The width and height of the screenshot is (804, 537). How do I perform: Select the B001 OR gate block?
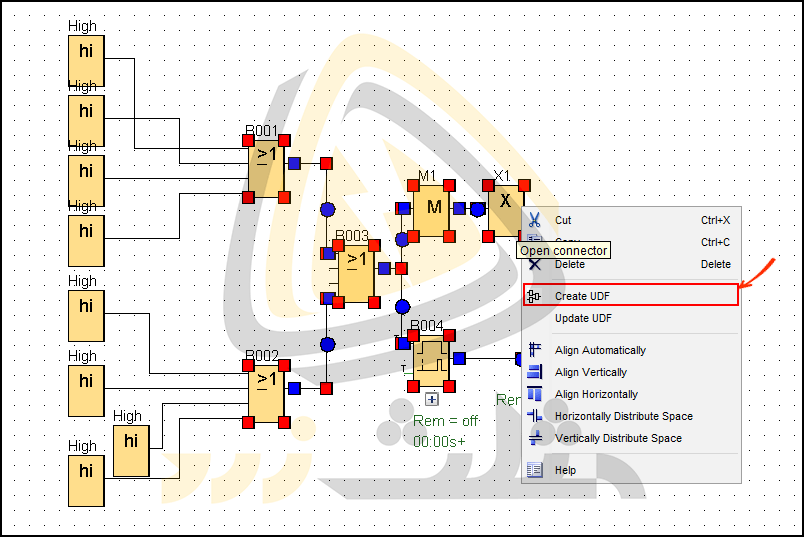(266, 167)
